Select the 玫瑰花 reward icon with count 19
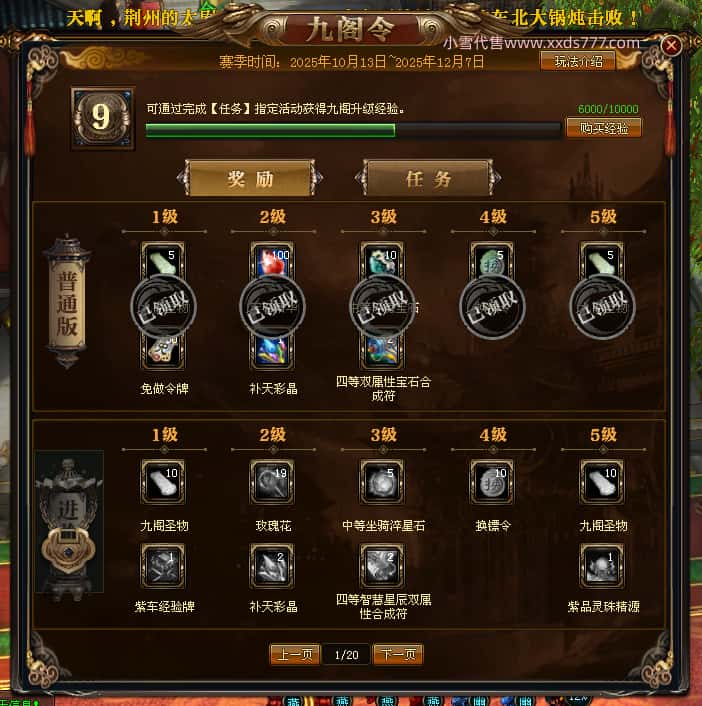702x706 pixels. click(272, 482)
